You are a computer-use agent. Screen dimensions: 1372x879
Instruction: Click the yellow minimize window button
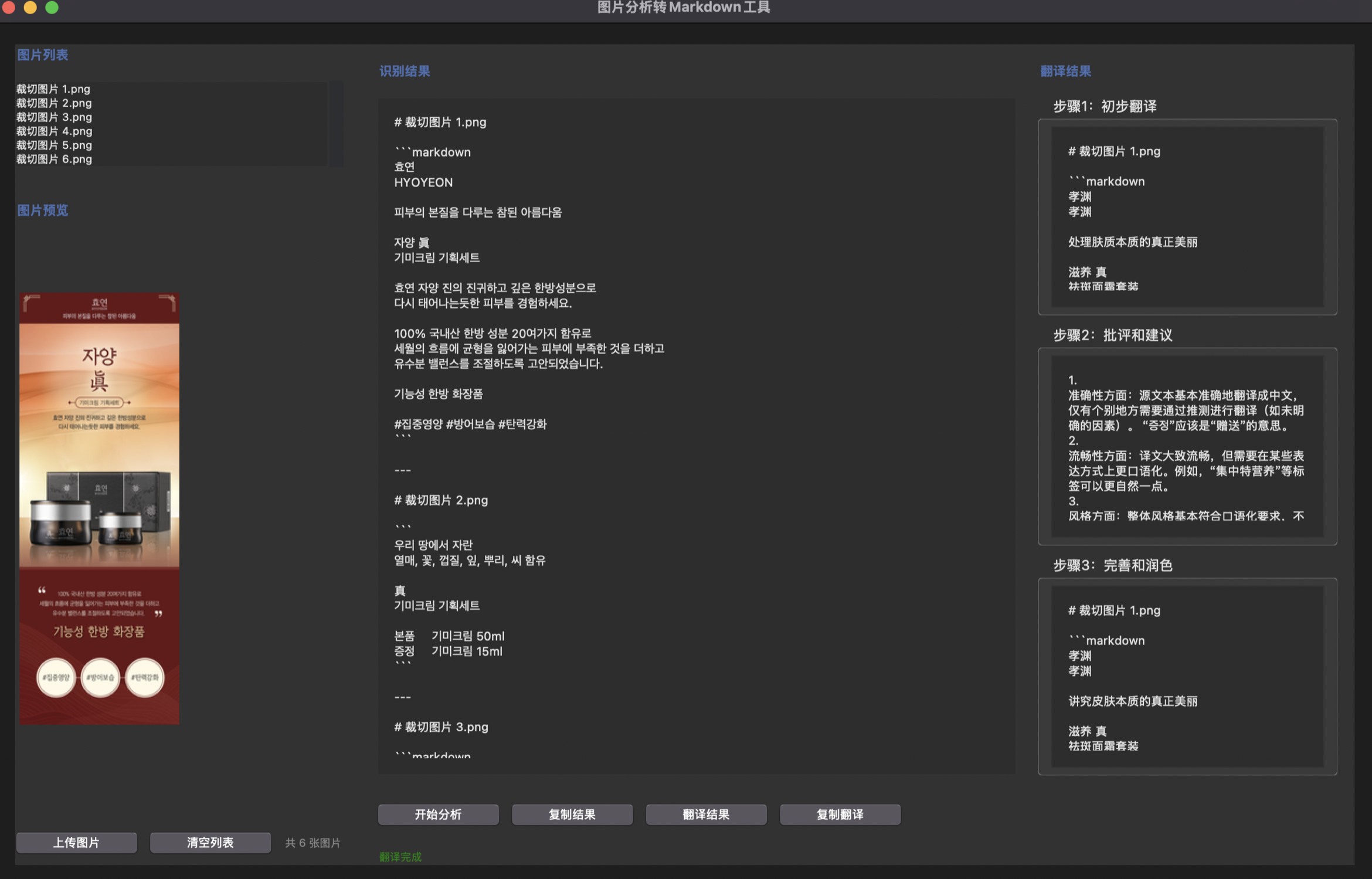[30, 8]
